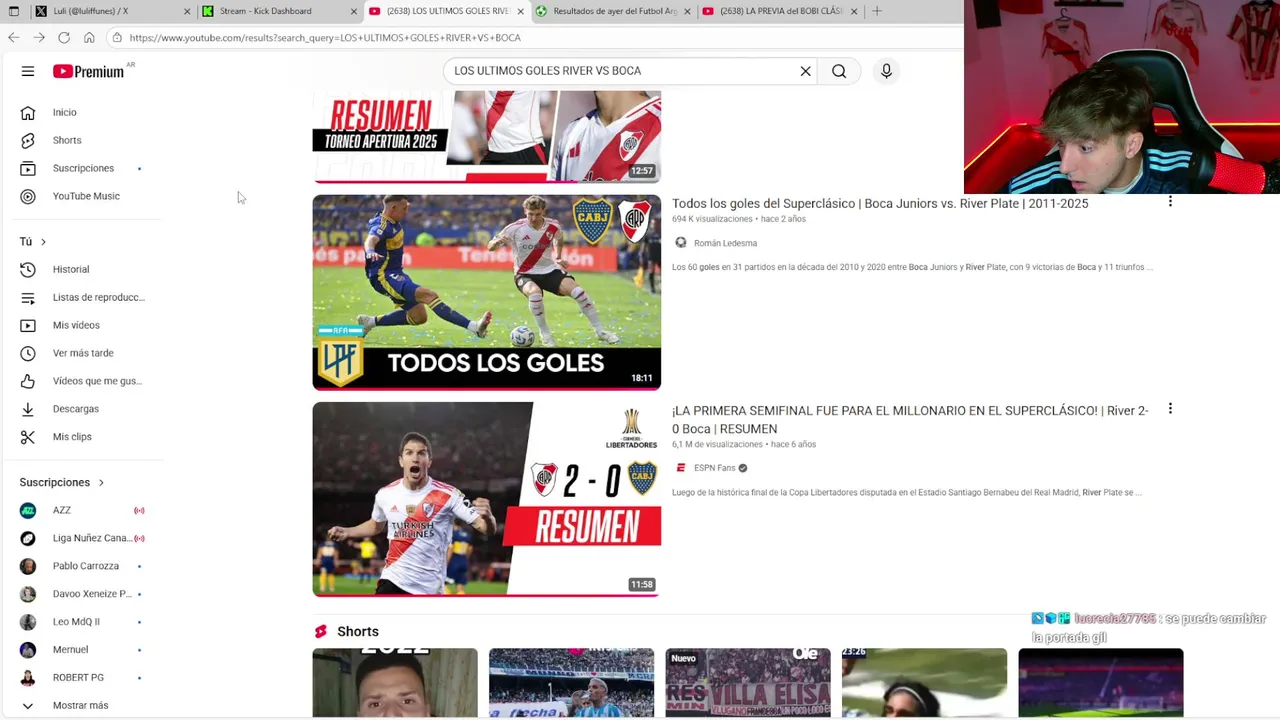Go back in the browser
This screenshot has height=720, width=1280.
[13, 37]
